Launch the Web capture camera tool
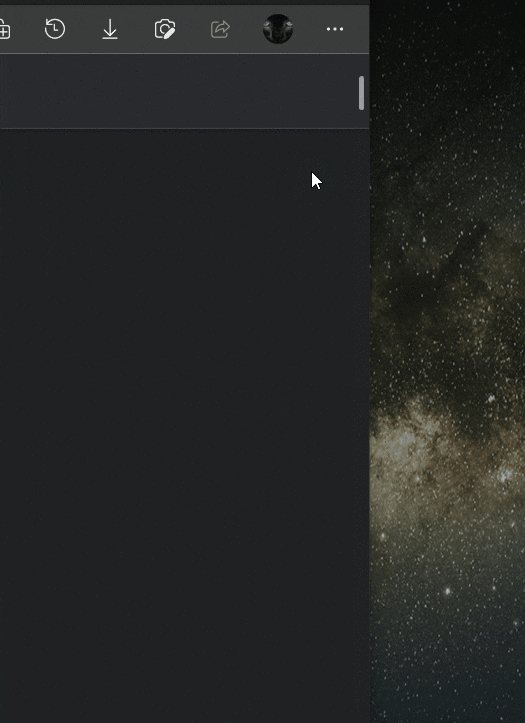525x723 pixels. point(165,29)
